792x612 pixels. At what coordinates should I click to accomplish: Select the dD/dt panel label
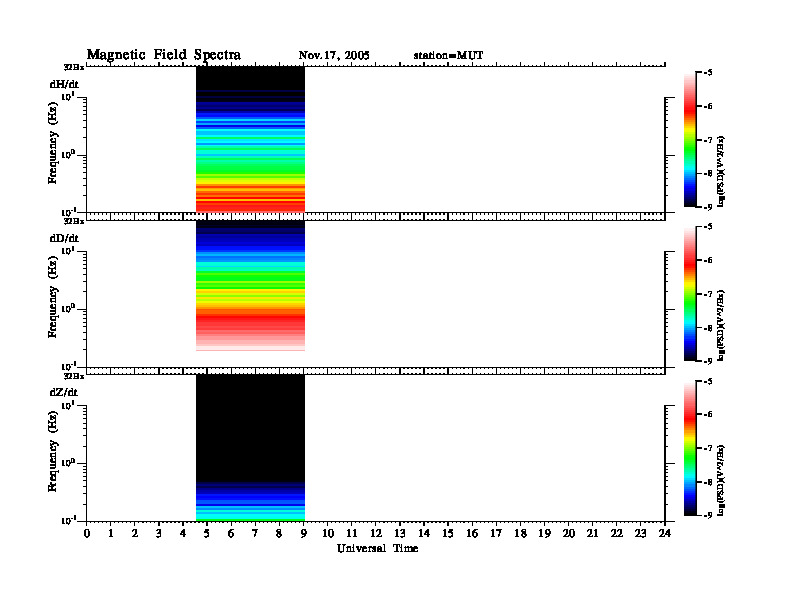(64, 238)
